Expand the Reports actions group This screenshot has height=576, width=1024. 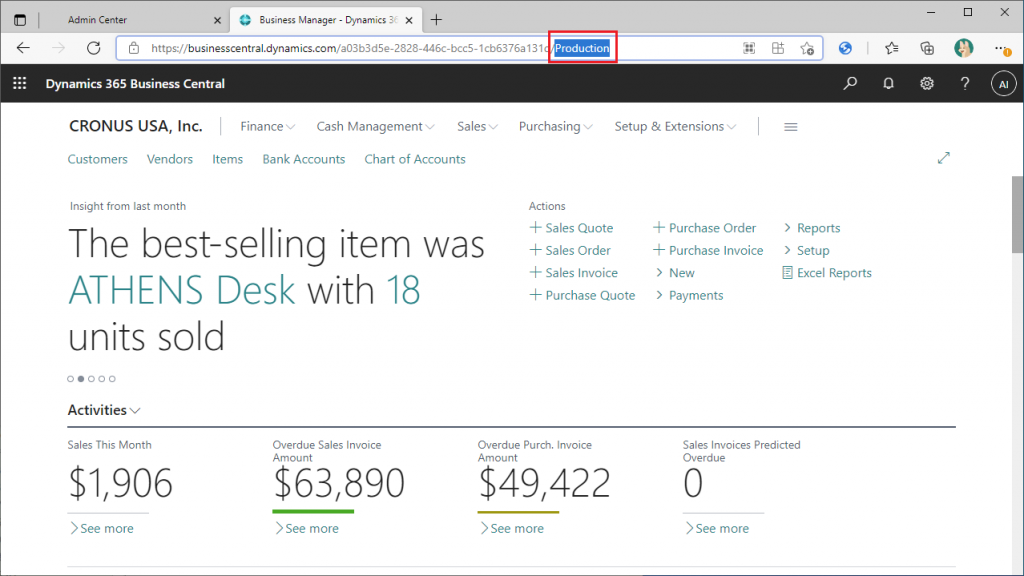812,228
